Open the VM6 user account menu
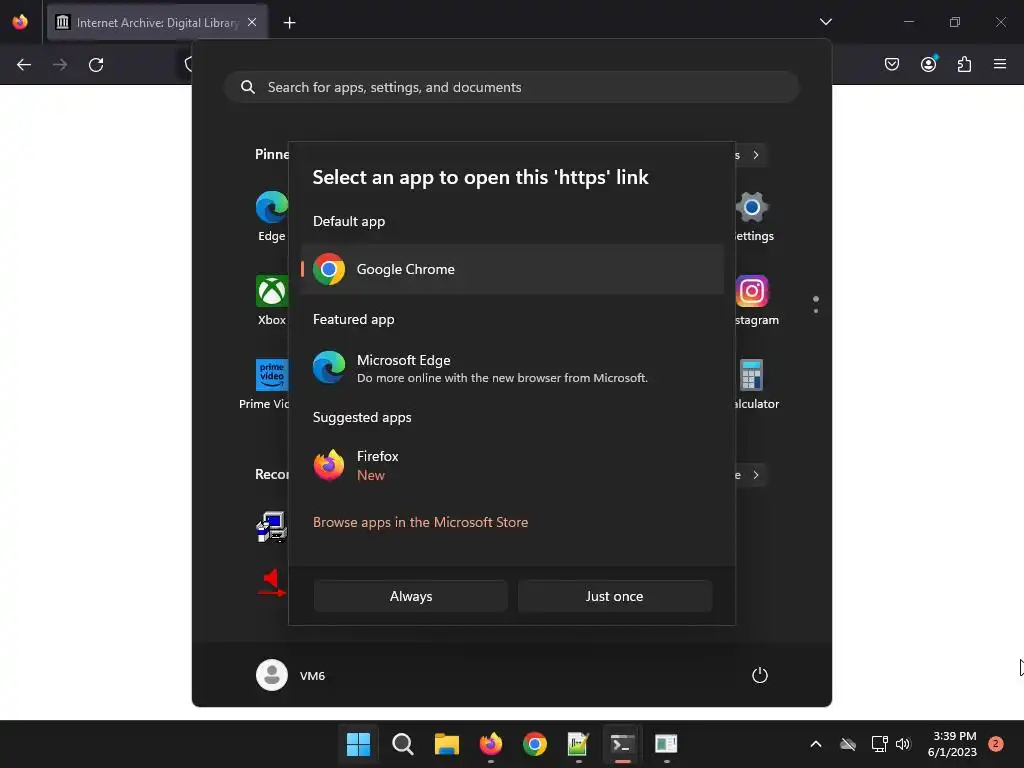This screenshot has height=768, width=1024. [x=291, y=675]
